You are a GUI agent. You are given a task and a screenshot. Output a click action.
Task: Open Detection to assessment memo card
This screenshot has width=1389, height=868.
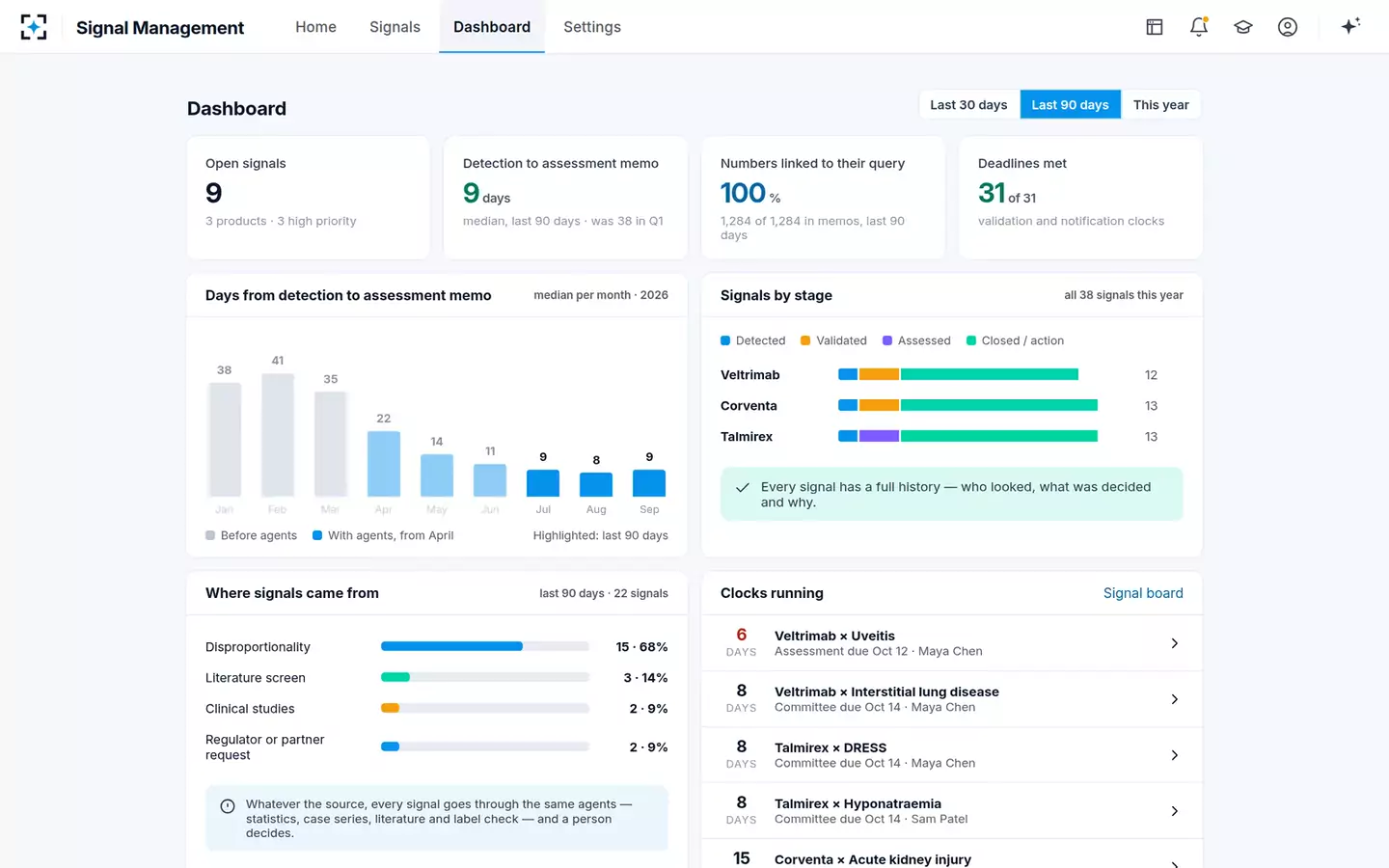(x=565, y=198)
